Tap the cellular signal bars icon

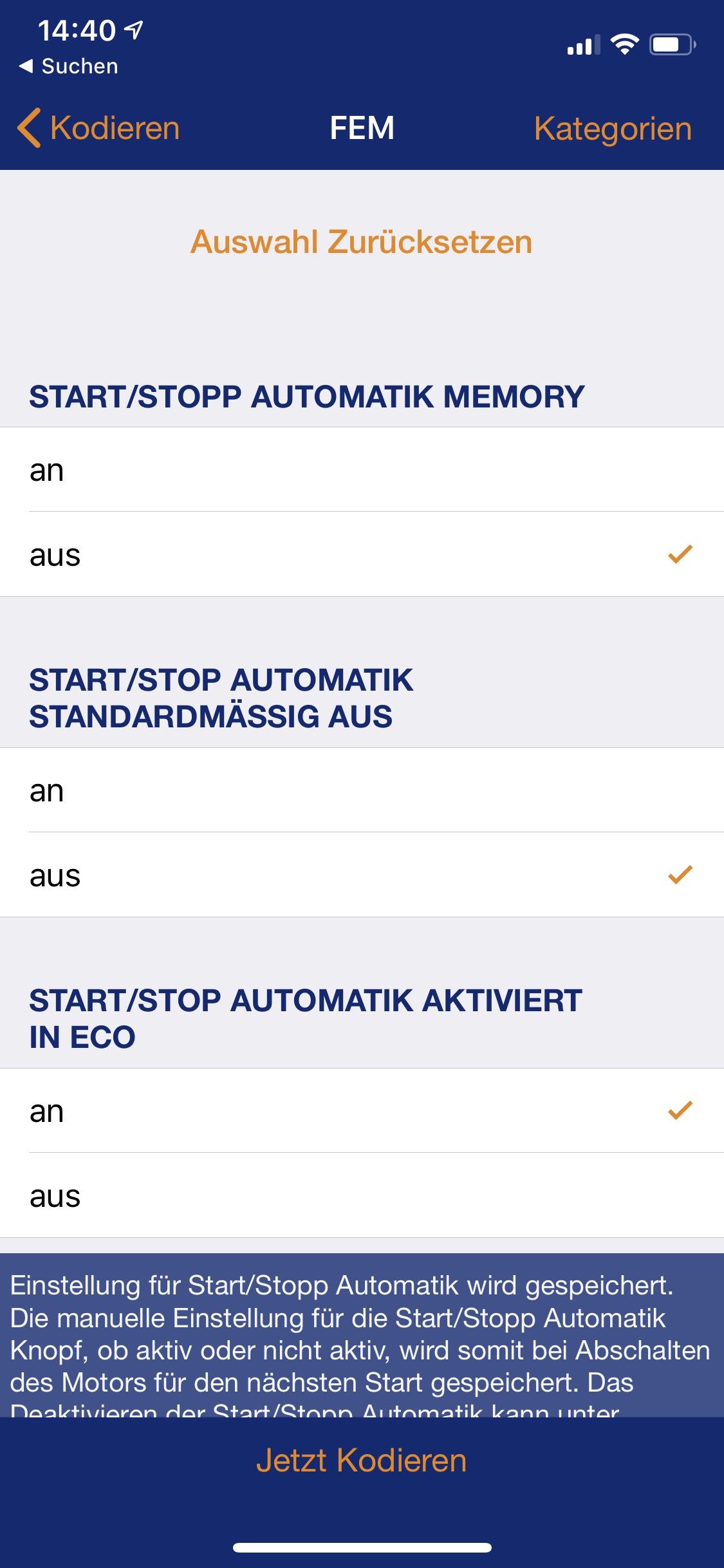583,45
